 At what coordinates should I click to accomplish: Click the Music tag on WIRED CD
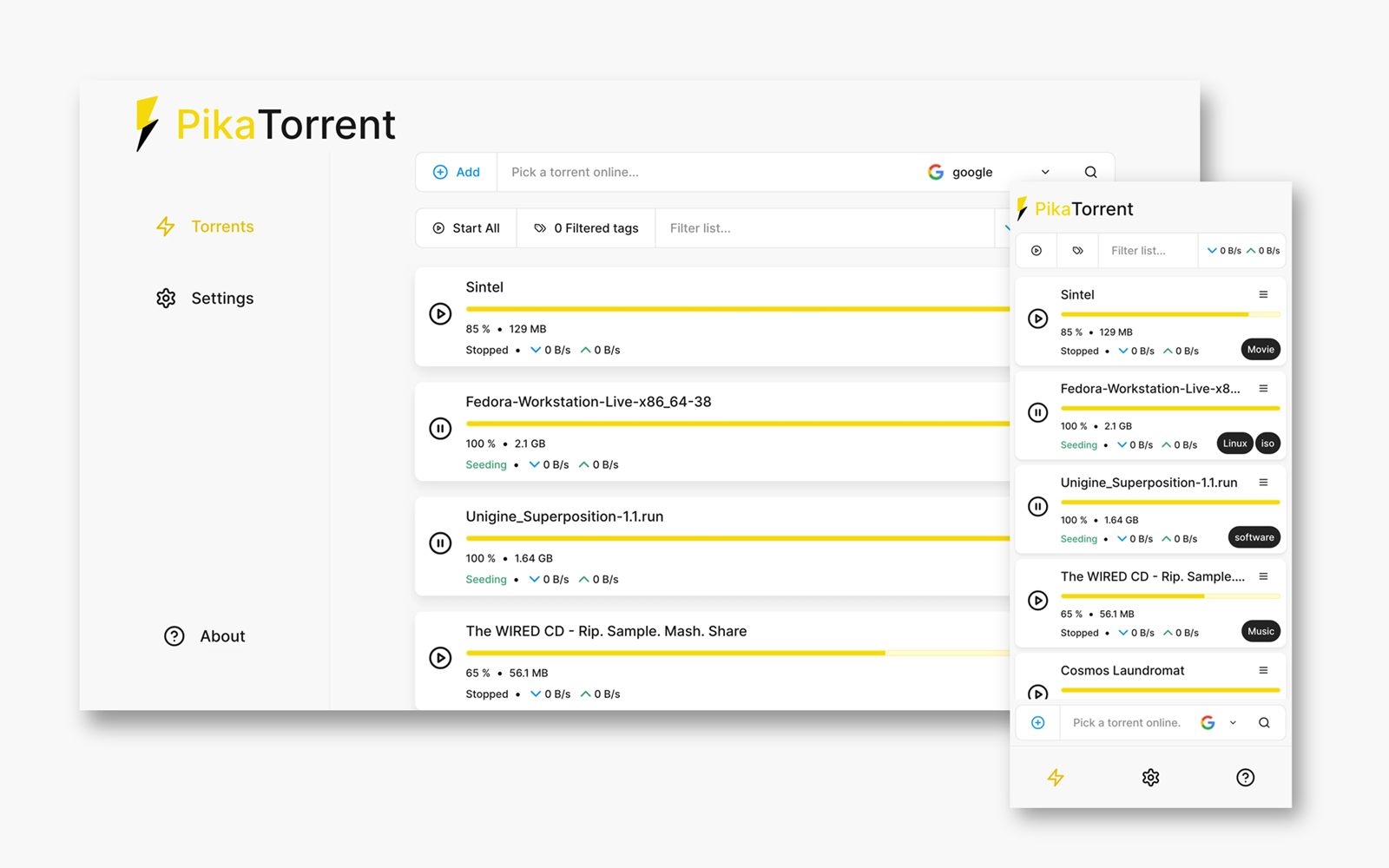tap(1261, 631)
